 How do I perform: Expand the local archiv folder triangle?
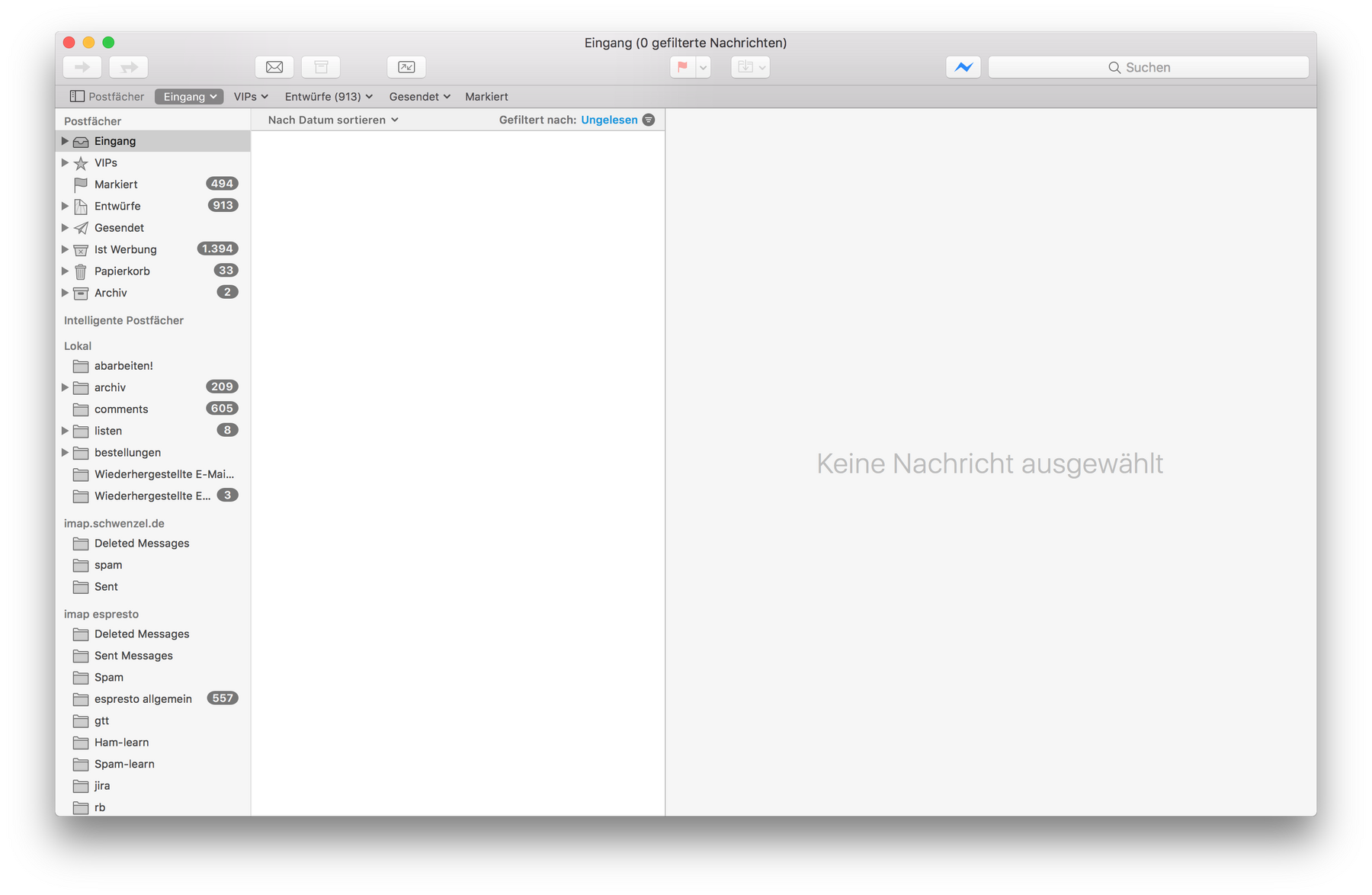click(65, 387)
